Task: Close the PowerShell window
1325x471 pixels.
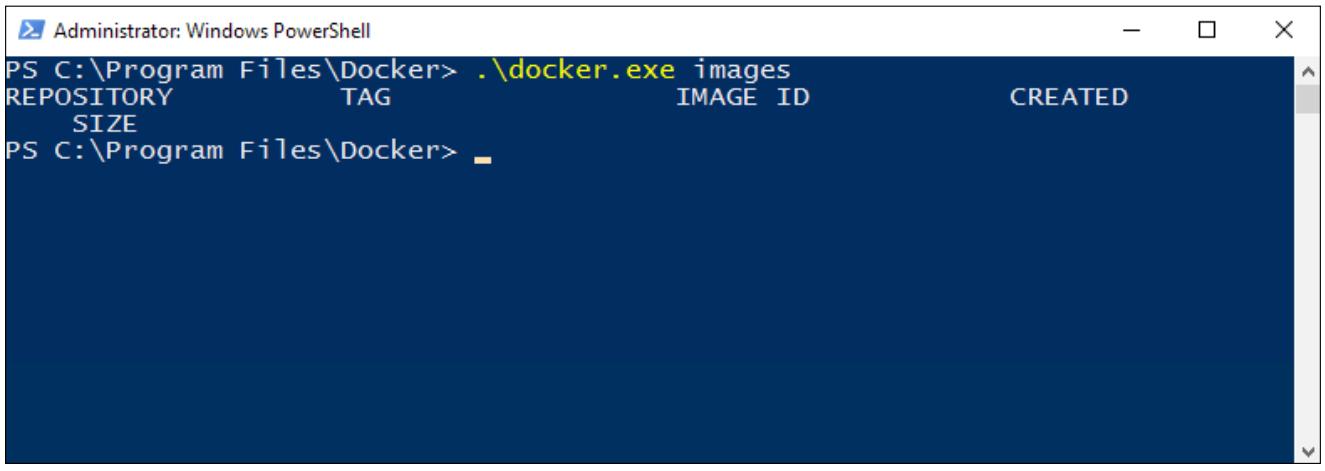Action: 1286,31
